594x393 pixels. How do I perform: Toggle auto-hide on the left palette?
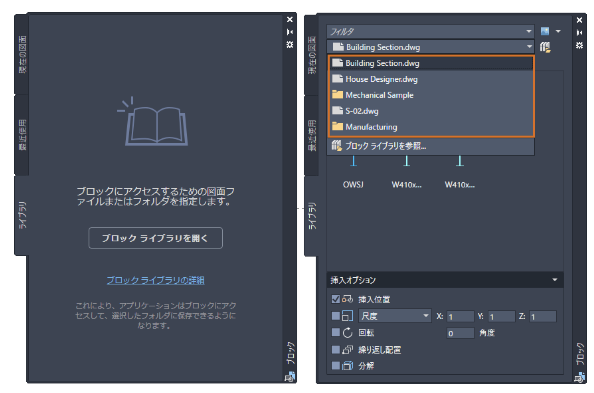click(x=290, y=32)
